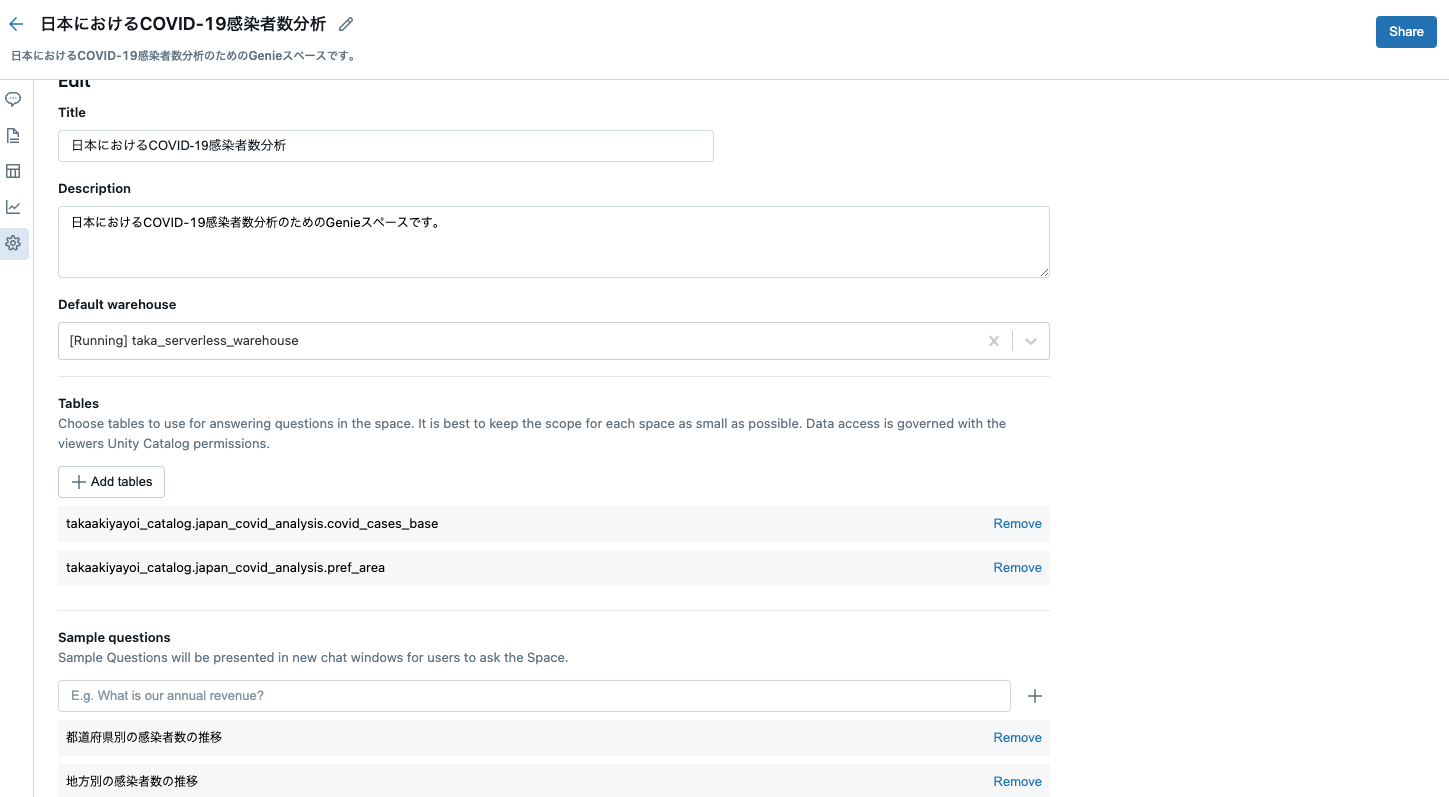1449x797 pixels.
Task: Click the back arrow to leave settings
Action: click(x=15, y=23)
